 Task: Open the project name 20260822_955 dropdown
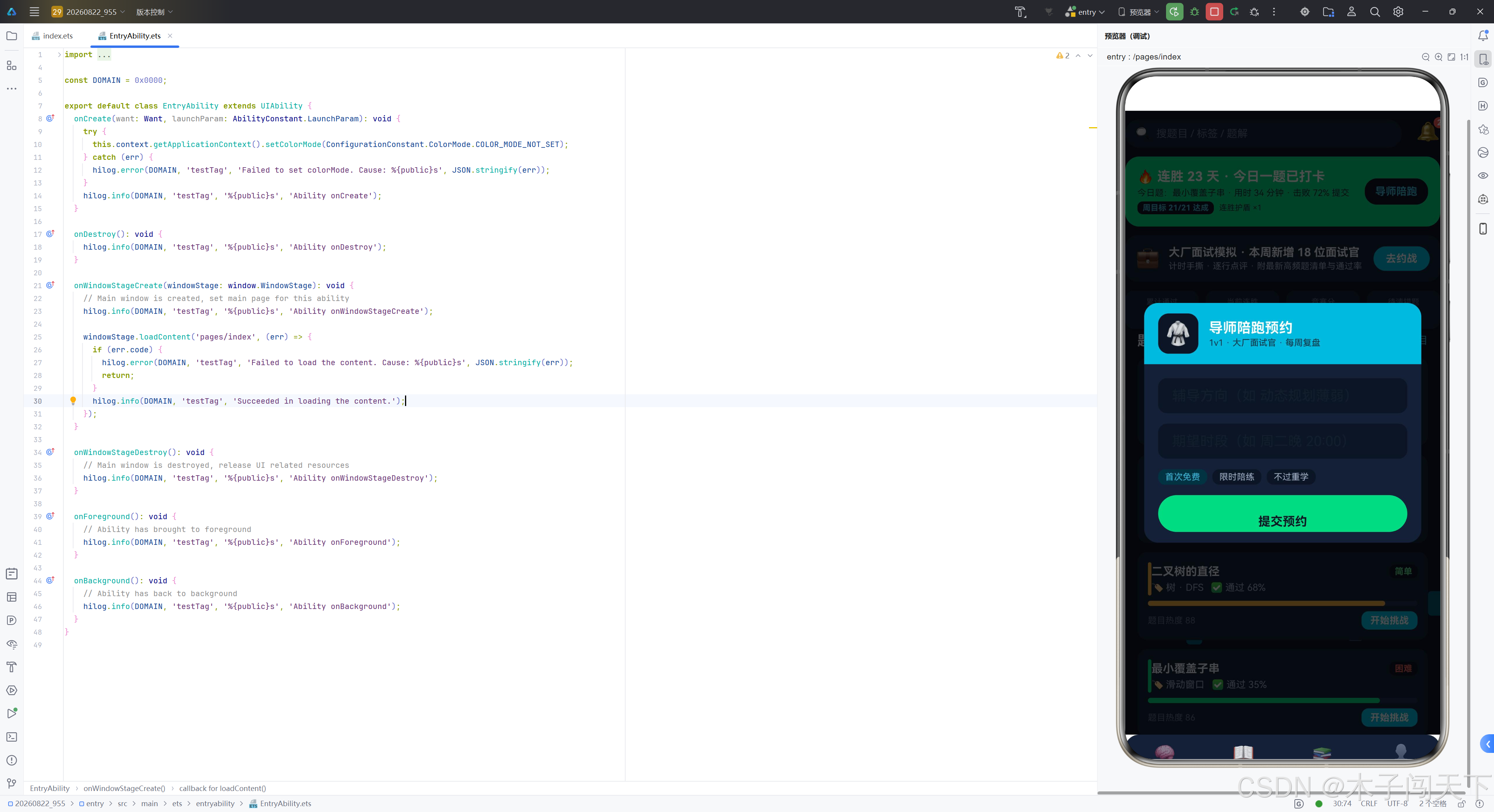click(x=88, y=12)
